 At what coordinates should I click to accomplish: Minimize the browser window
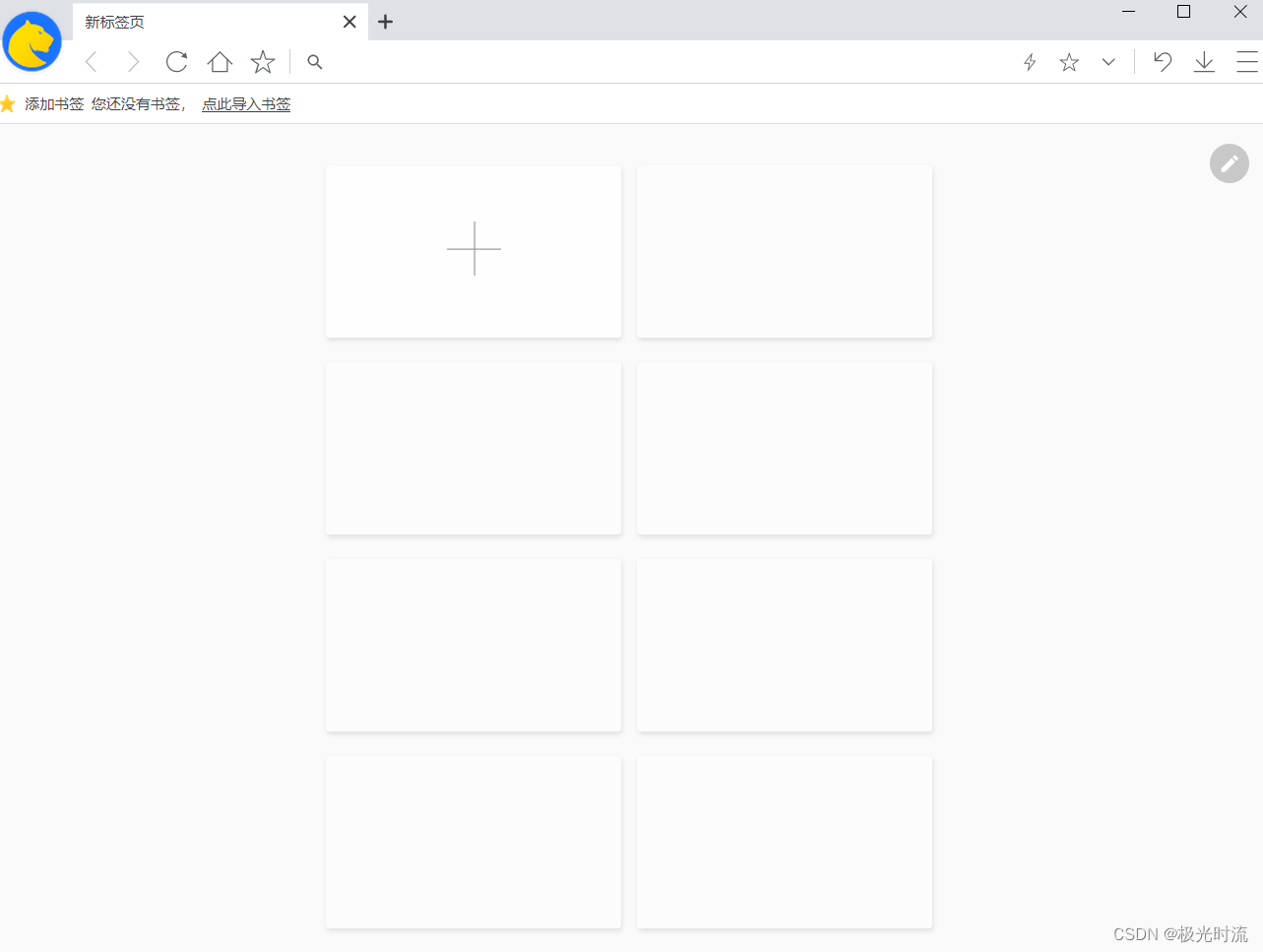tap(1129, 12)
